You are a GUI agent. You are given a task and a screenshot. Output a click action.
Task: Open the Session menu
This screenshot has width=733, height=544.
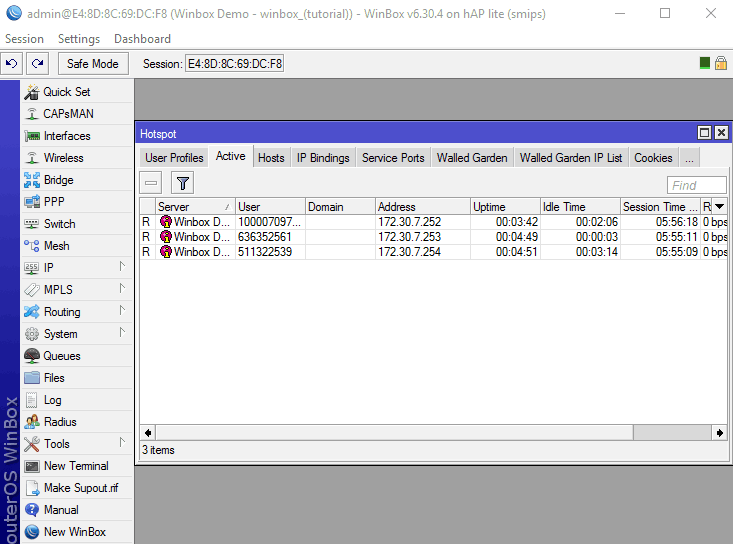24,39
